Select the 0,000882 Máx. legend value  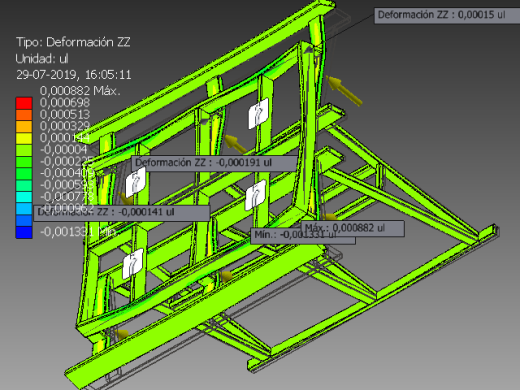click(80, 91)
